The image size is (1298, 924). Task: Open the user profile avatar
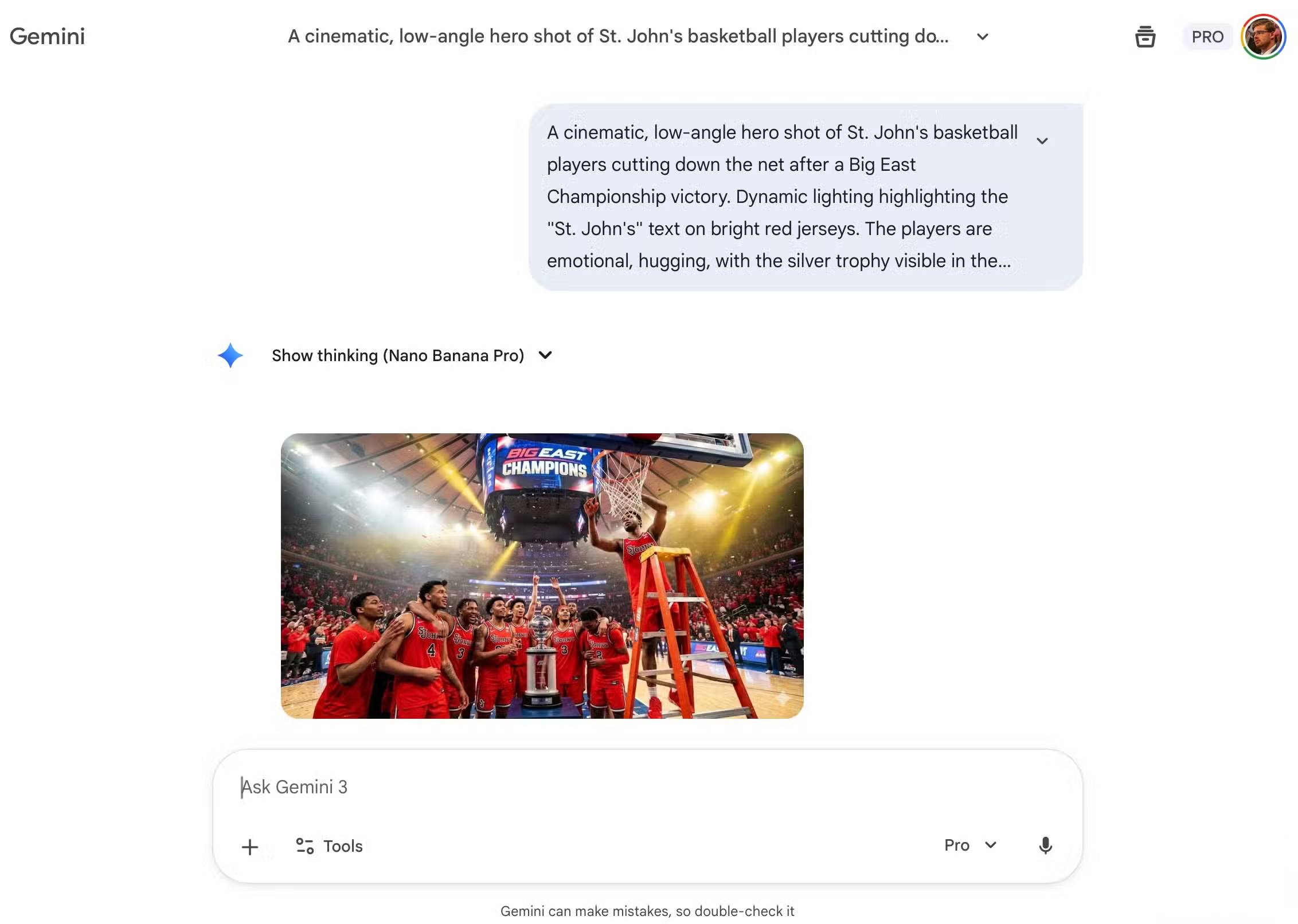coord(1262,37)
